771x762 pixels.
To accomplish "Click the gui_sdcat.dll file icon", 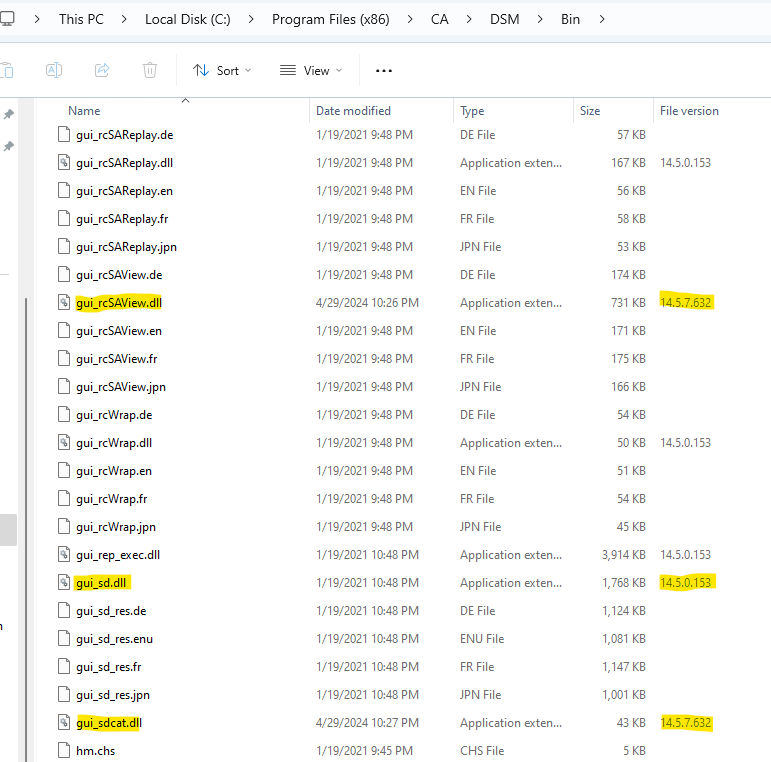I will tap(65, 722).
